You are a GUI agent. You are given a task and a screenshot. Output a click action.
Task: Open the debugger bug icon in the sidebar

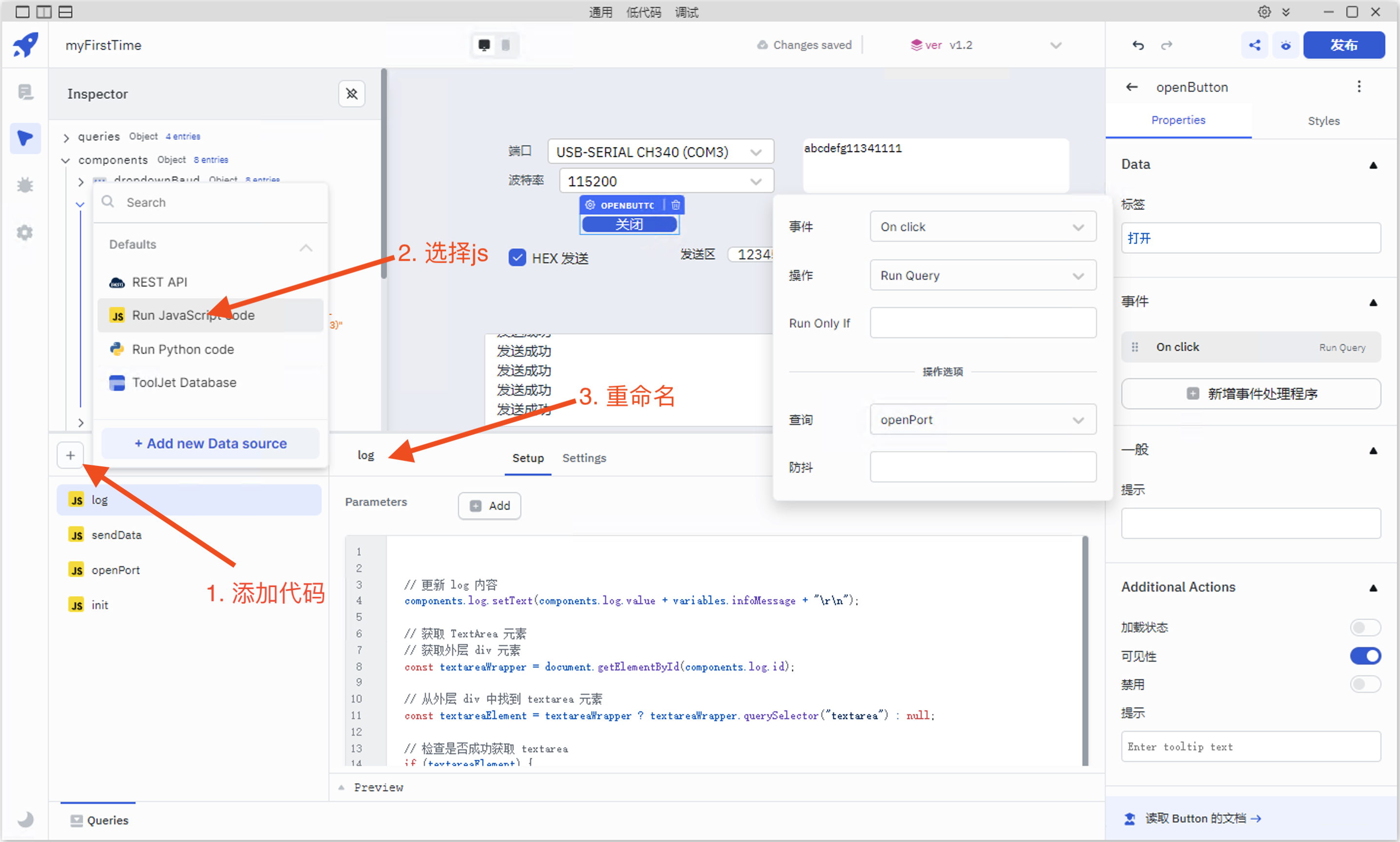click(25, 185)
